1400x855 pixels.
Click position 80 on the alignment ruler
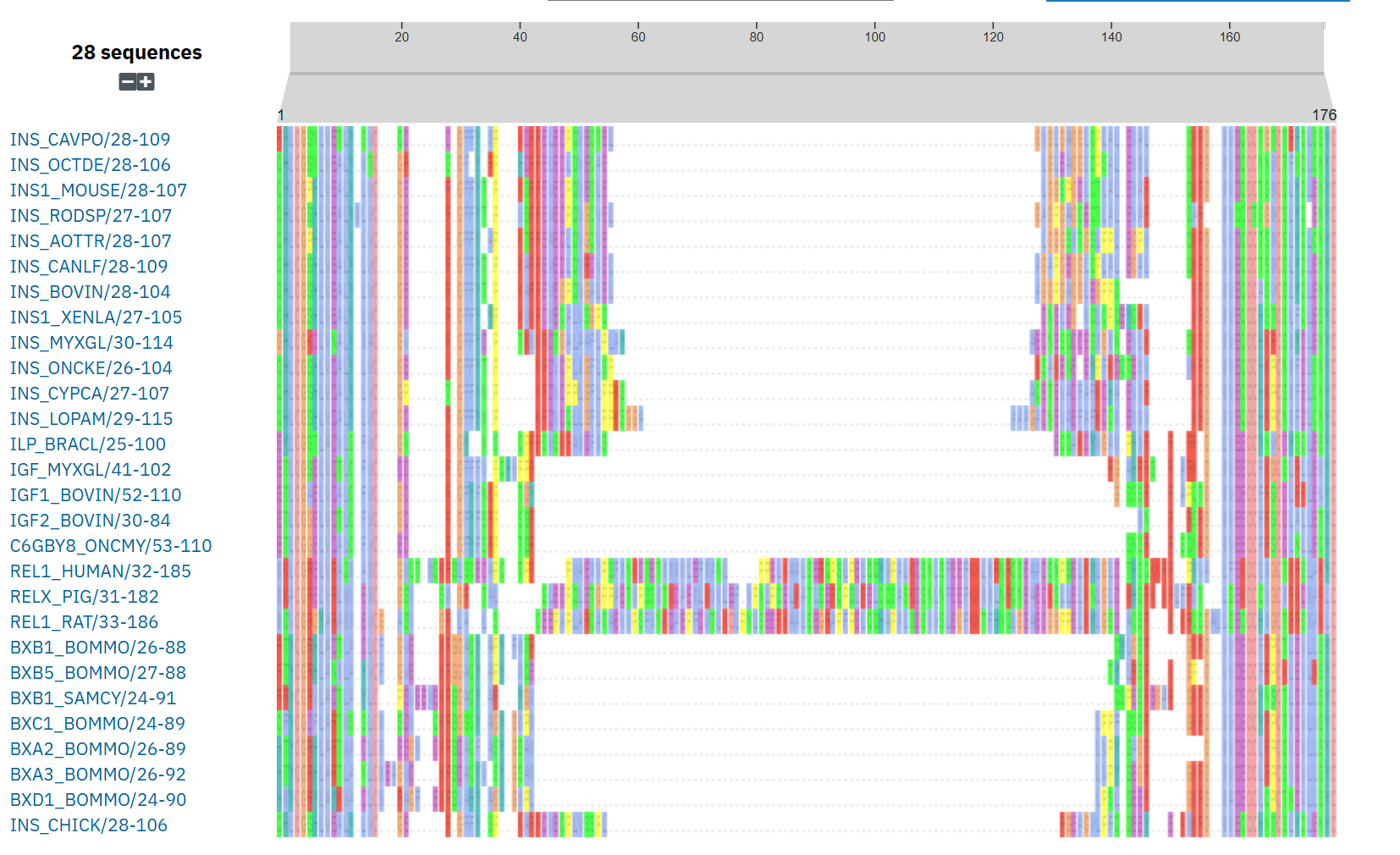click(756, 36)
